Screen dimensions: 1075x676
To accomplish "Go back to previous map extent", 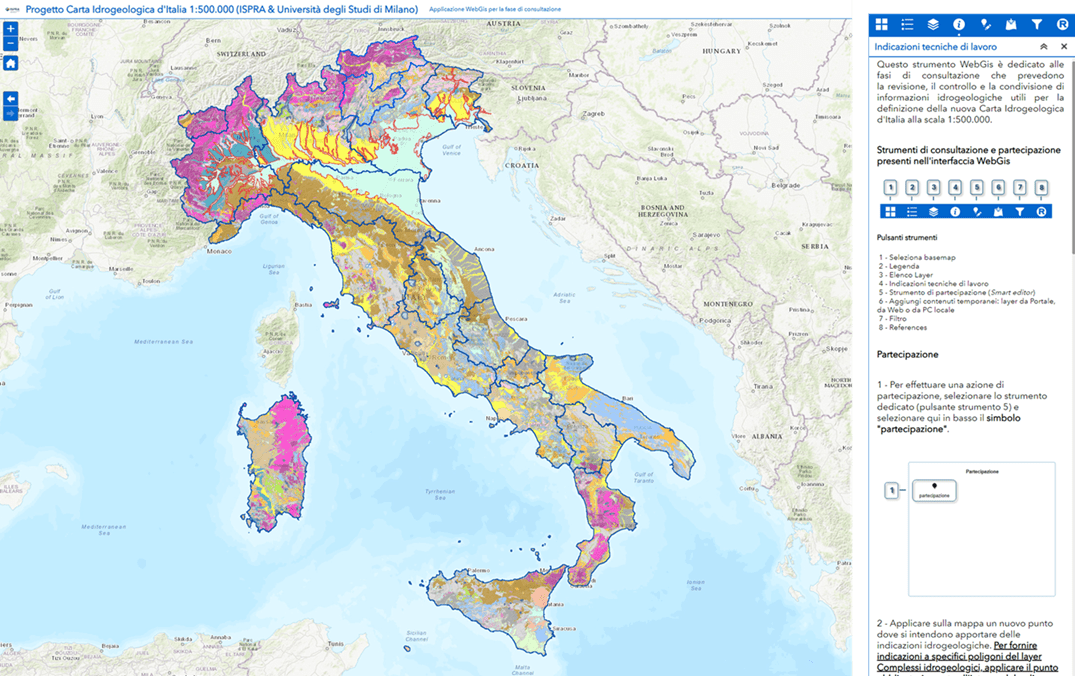I will coord(11,98).
